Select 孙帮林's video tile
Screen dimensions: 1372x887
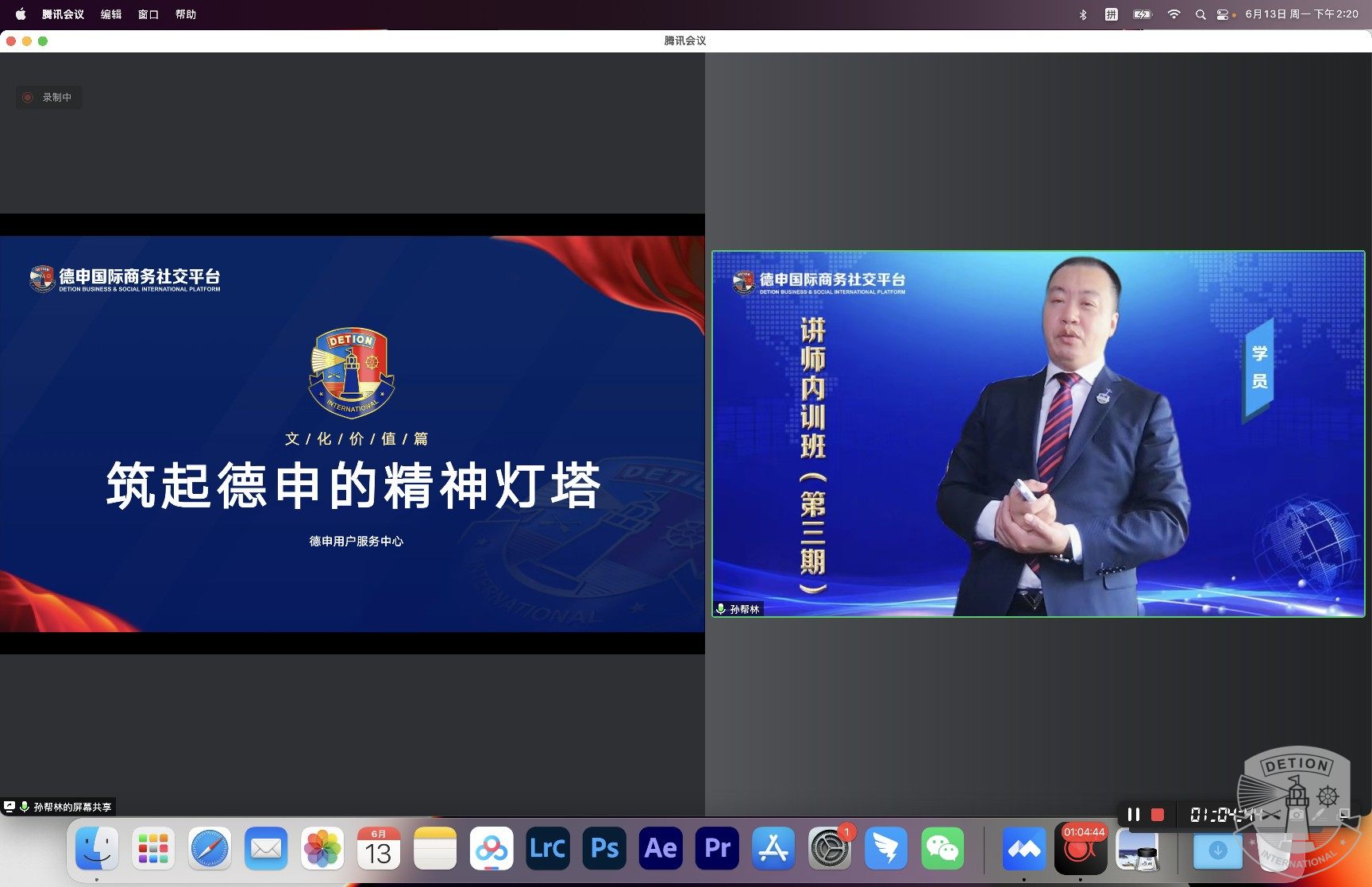pos(1039,434)
